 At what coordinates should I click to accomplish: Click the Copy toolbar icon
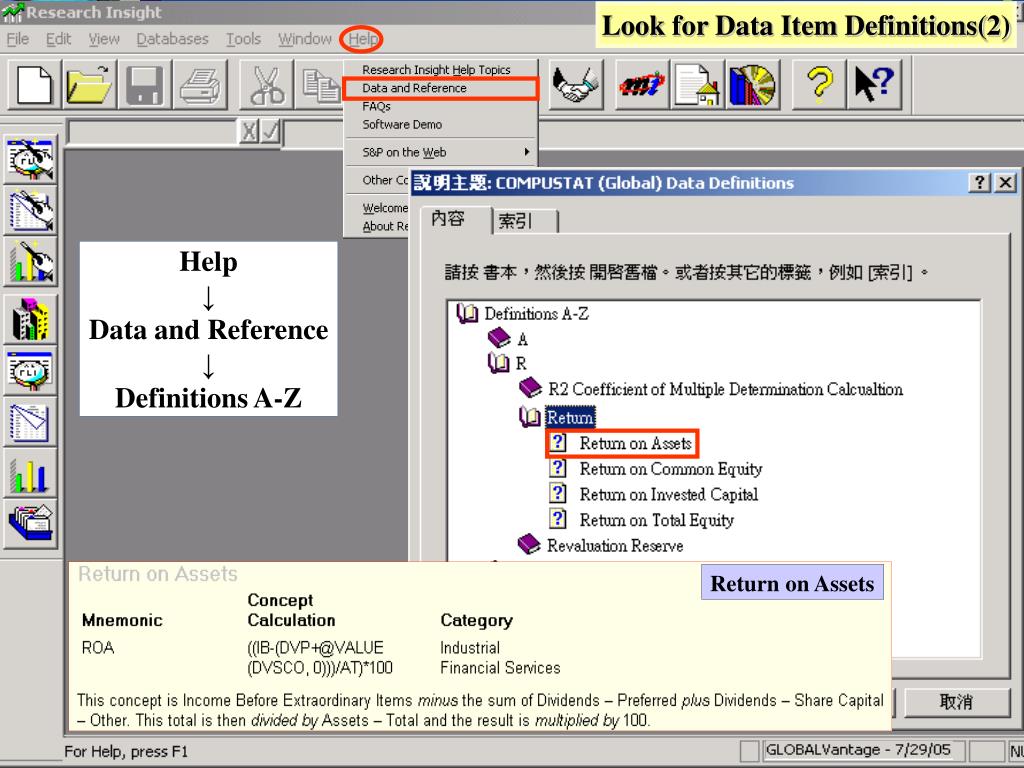(x=319, y=85)
